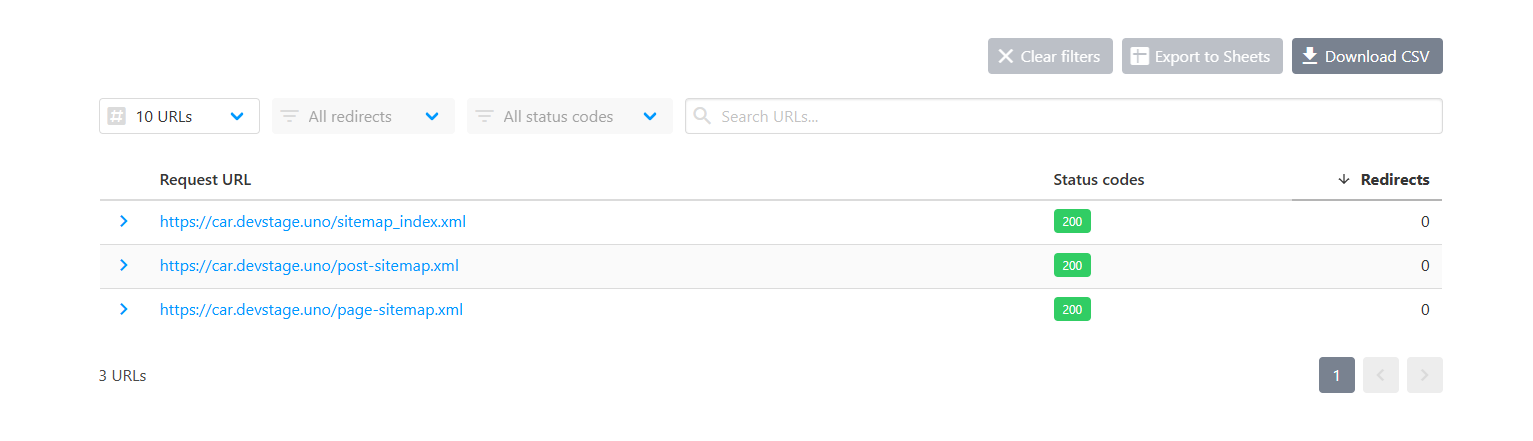Image resolution: width=1533 pixels, height=441 pixels.
Task: Expand the page-sitemap.xml row
Action: pos(124,309)
